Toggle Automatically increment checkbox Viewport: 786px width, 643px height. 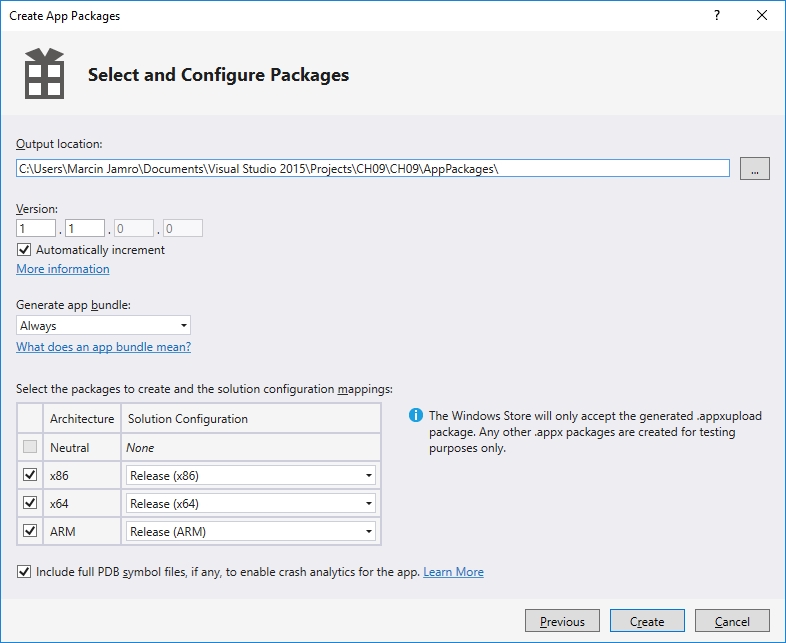pyautogui.click(x=24, y=250)
